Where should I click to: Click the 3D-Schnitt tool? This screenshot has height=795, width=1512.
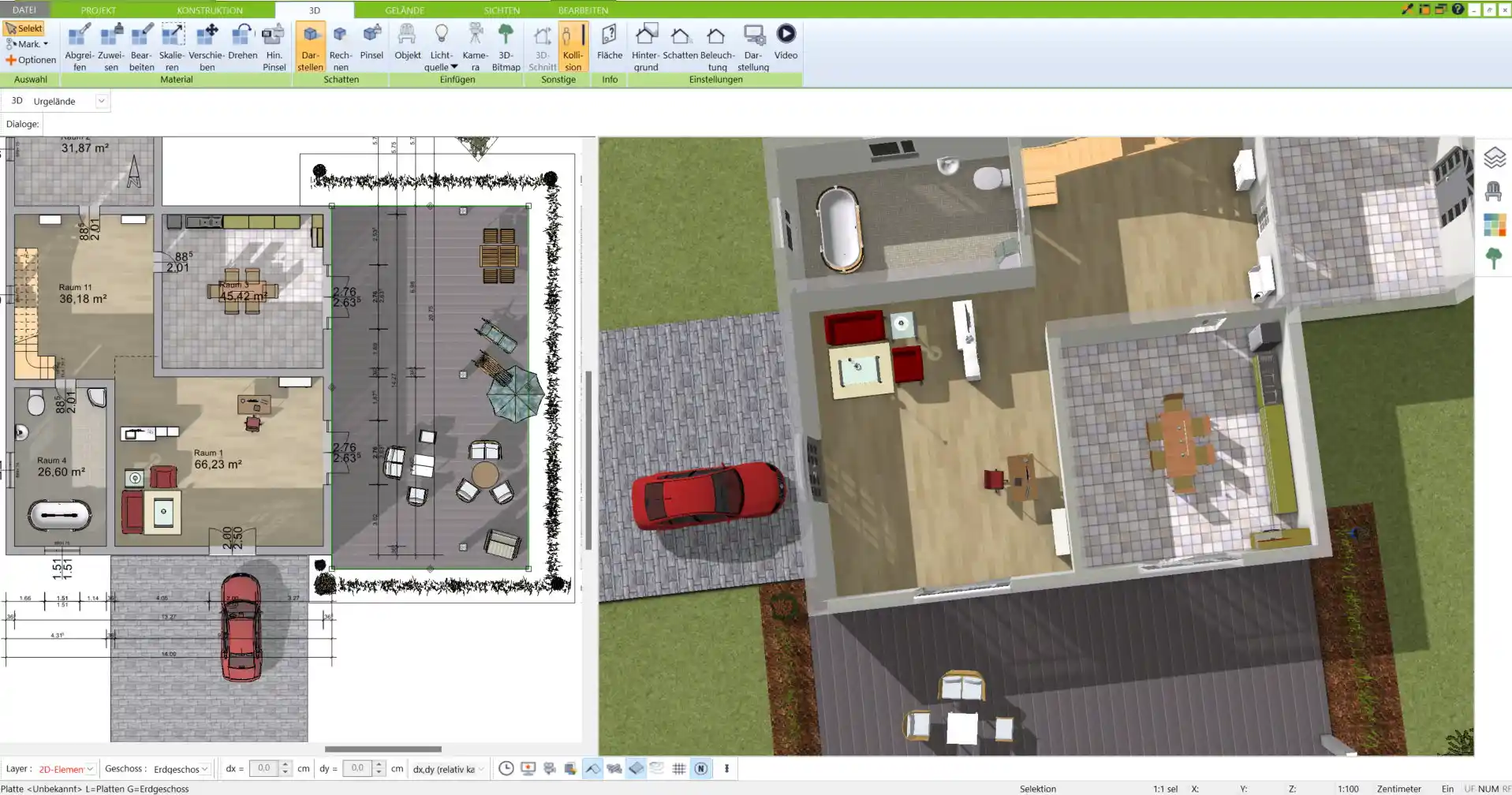click(542, 47)
